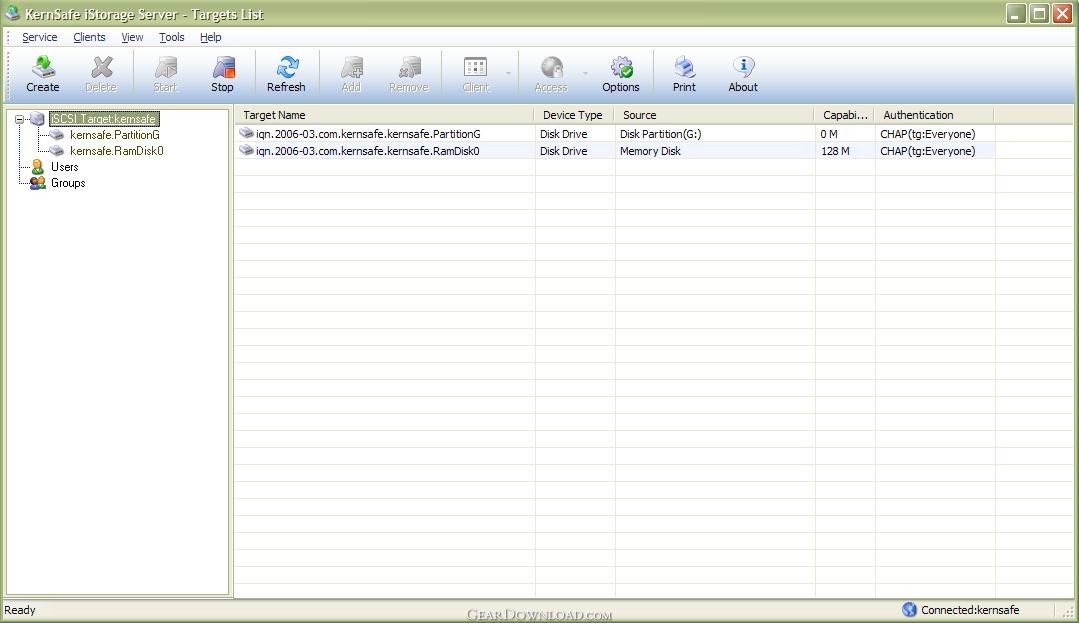Click the iSCSI Target server icon in tree

[37, 119]
